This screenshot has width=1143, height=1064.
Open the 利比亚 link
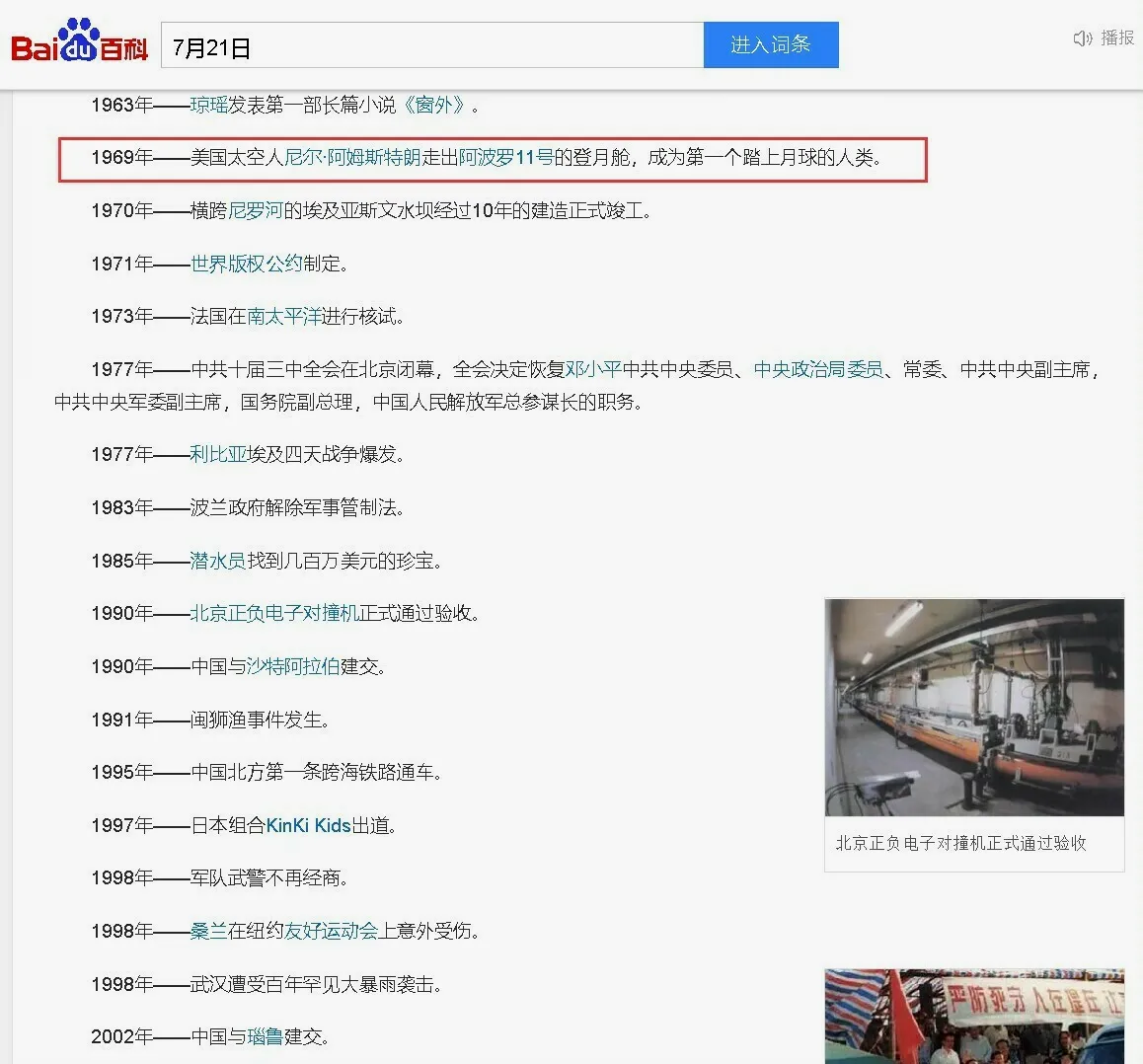tap(218, 454)
